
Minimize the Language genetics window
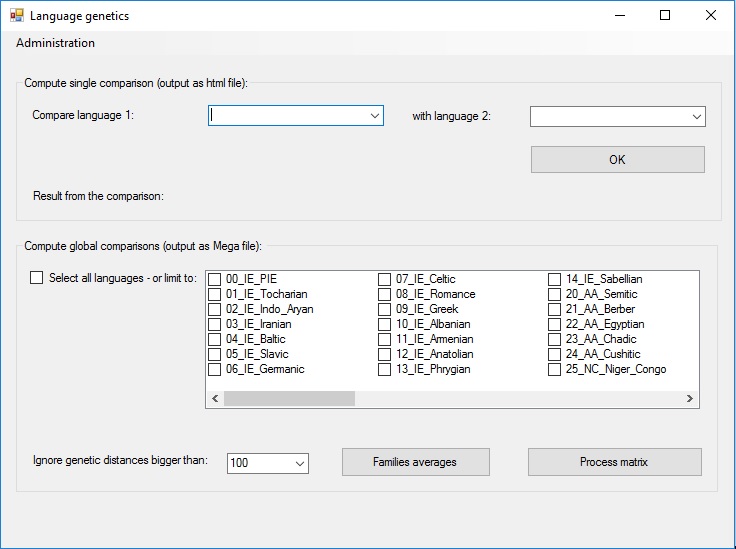click(x=620, y=15)
